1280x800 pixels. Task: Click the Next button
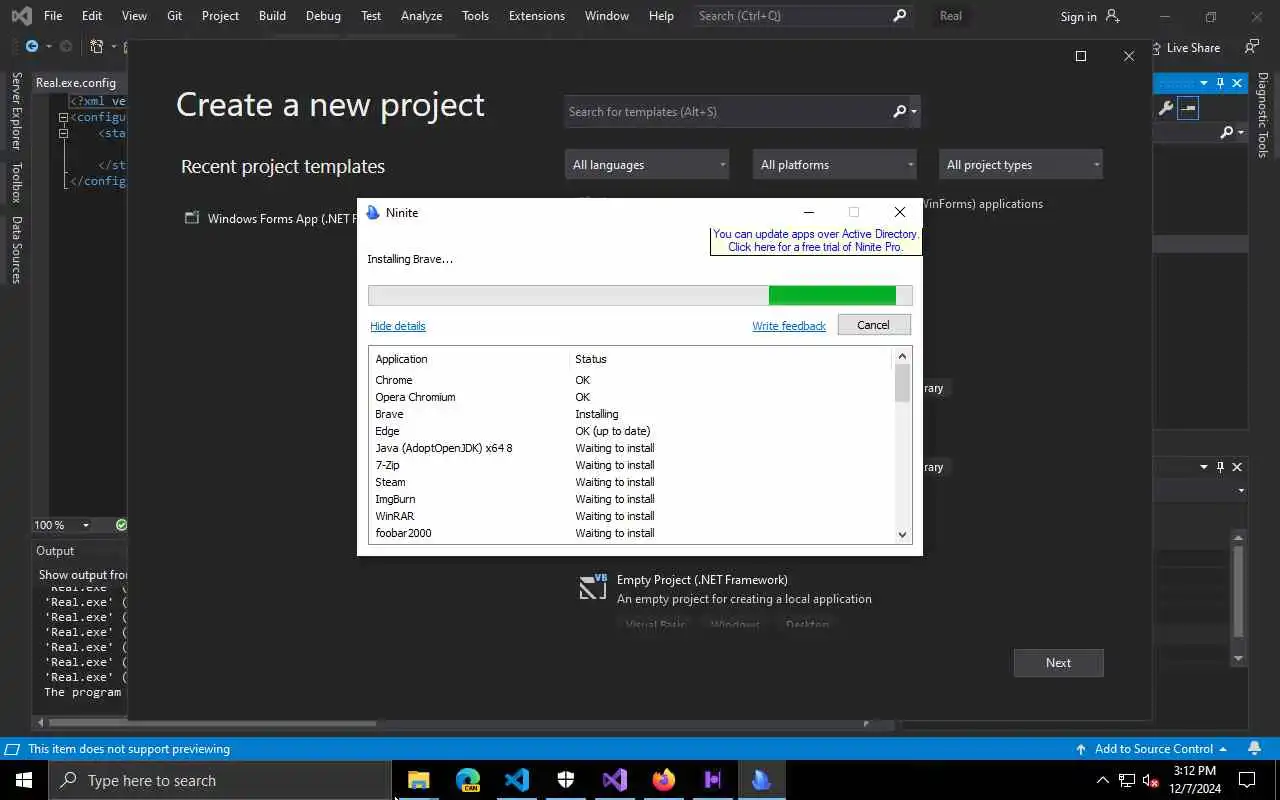[1058, 663]
